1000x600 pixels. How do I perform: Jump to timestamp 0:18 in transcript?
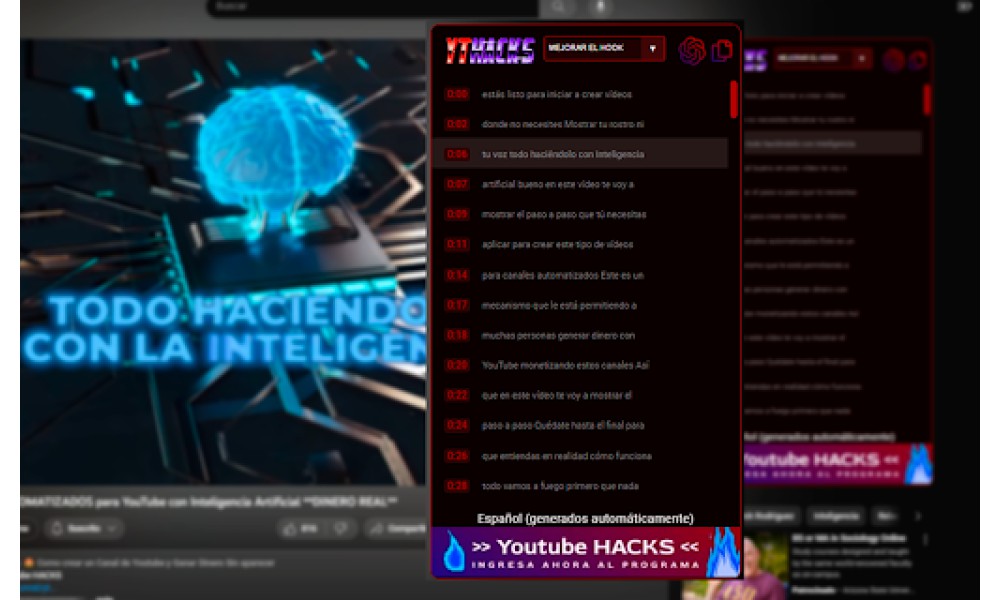[x=457, y=335]
